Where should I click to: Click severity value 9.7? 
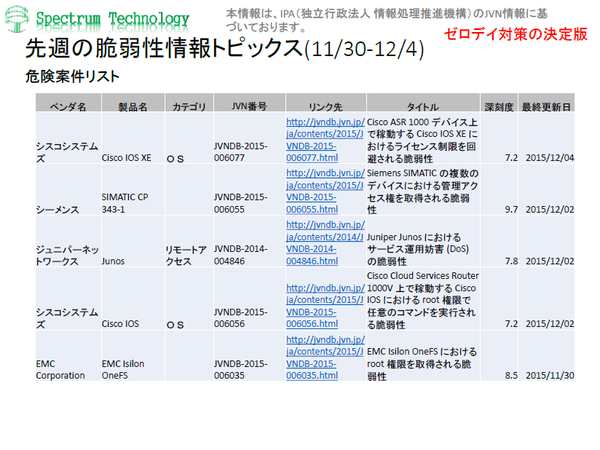tap(511, 209)
